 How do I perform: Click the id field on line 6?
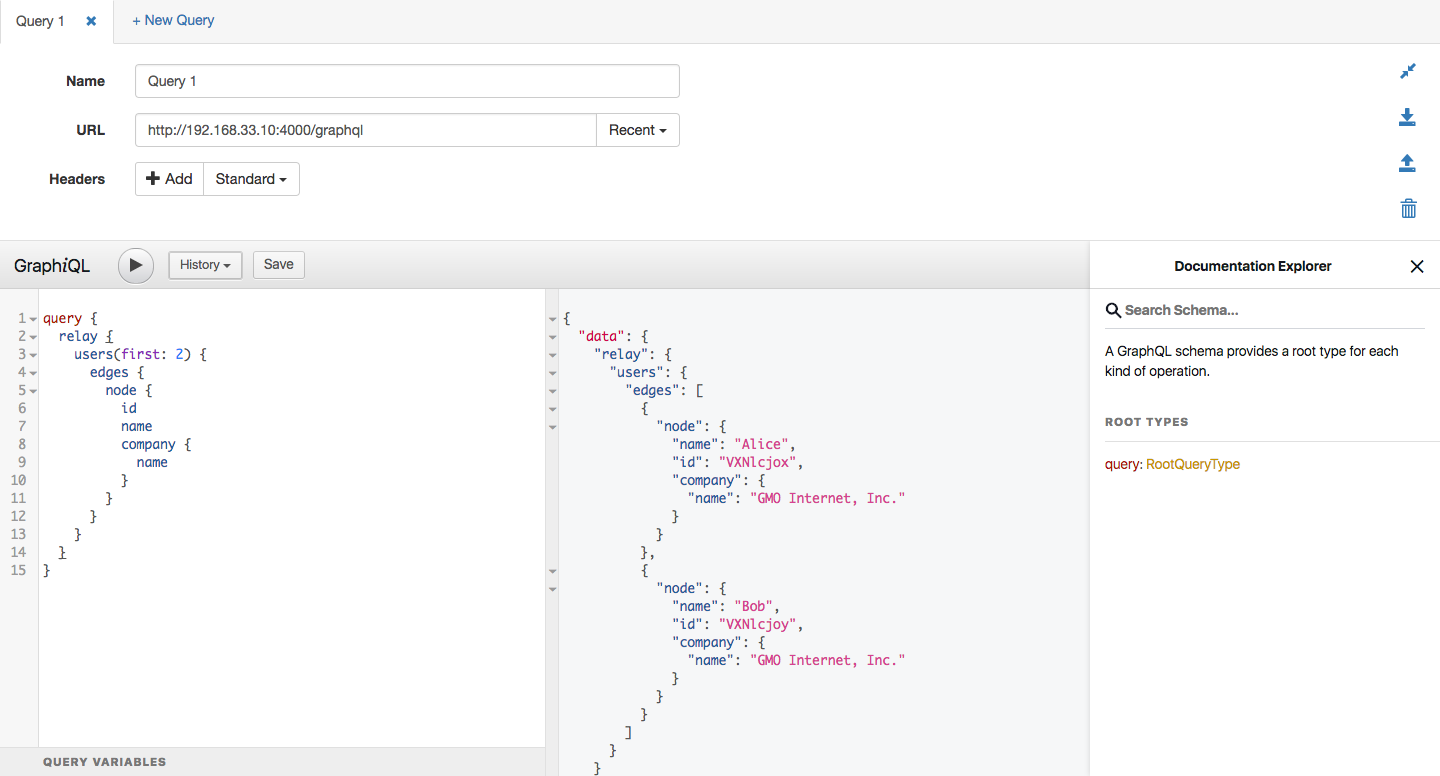(129, 408)
